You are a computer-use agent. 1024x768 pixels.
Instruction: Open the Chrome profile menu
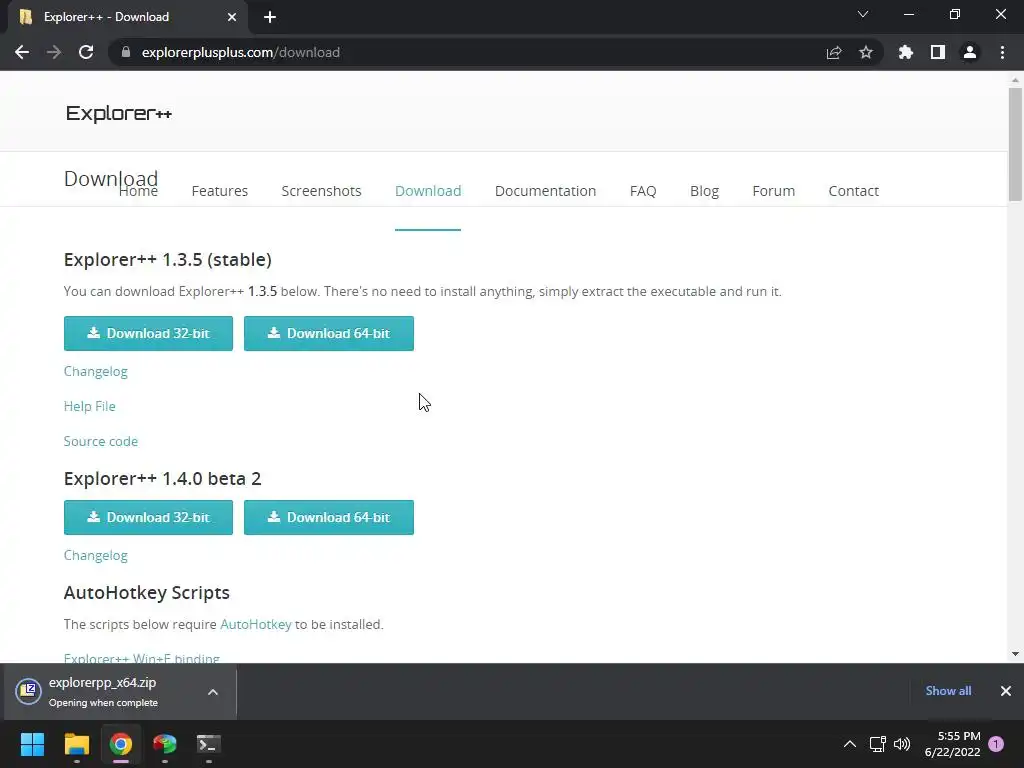[970, 52]
